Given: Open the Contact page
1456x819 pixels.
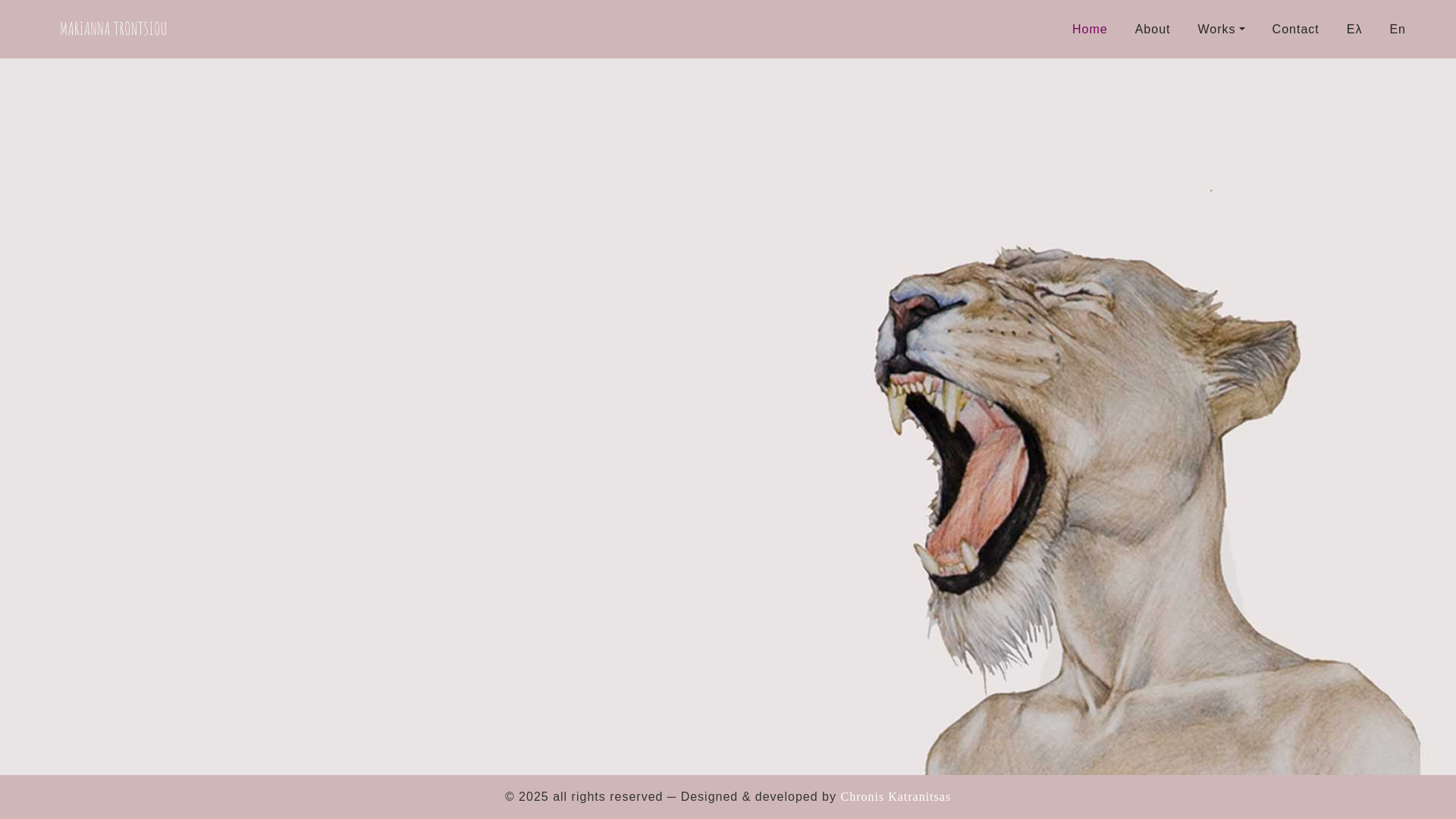Looking at the screenshot, I should [x=1295, y=30].
